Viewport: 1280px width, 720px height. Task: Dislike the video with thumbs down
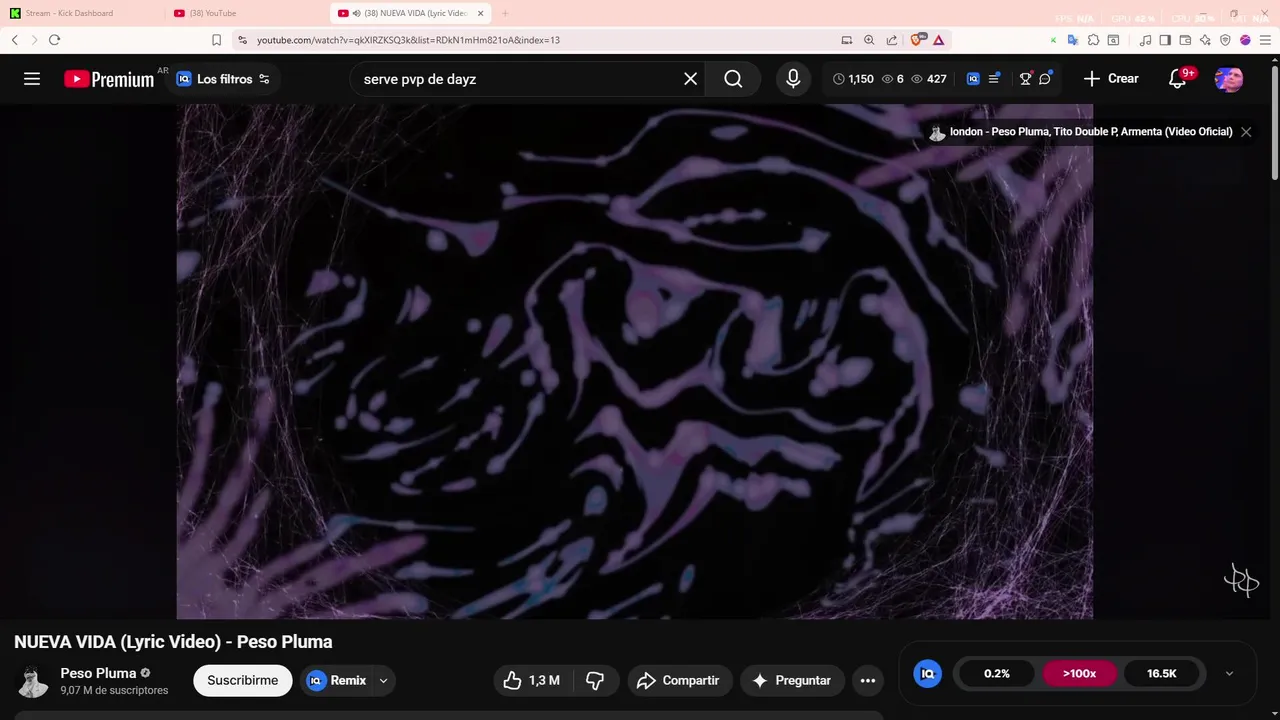(x=595, y=681)
